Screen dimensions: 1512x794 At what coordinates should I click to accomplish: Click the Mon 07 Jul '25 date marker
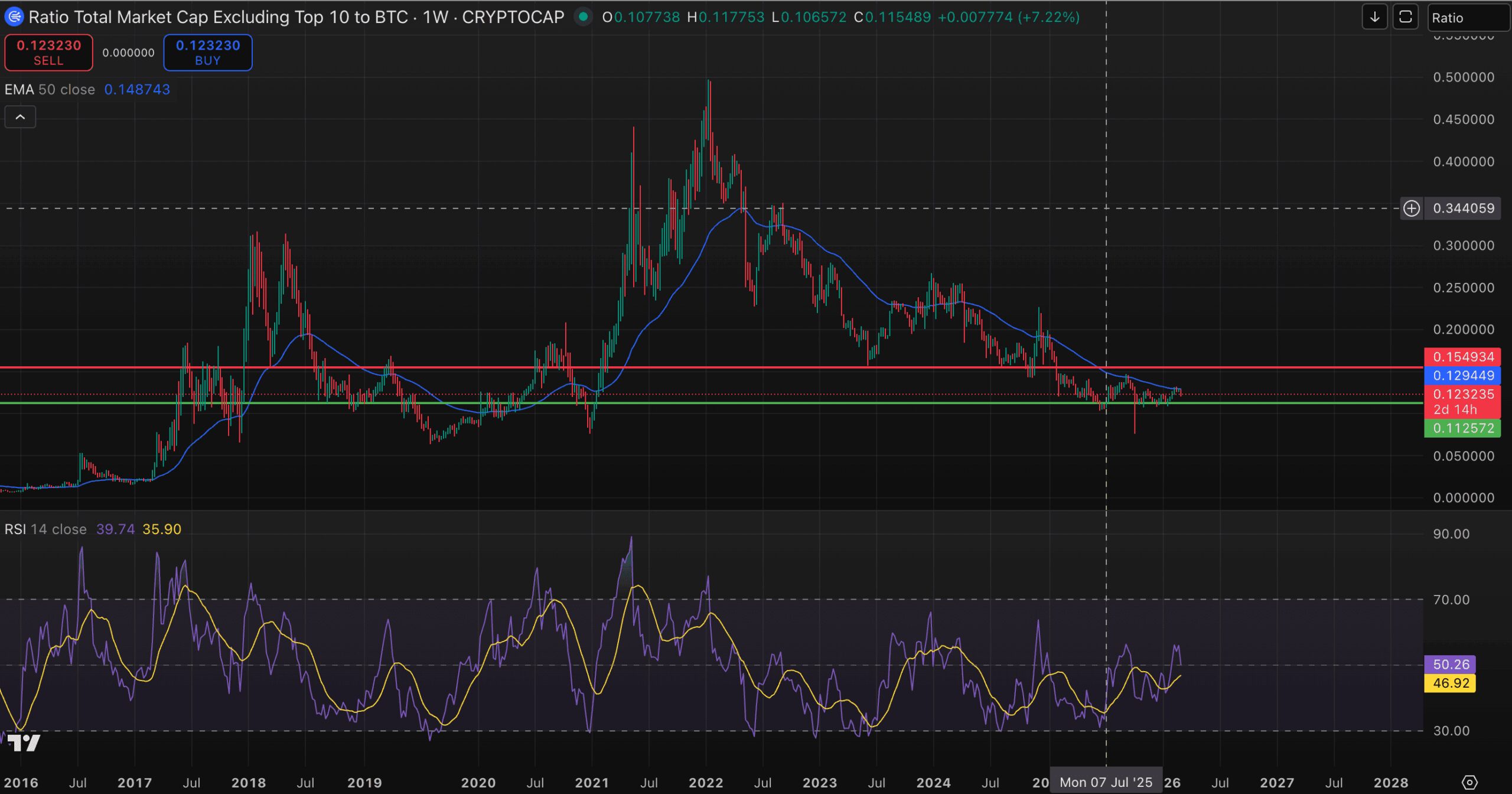pyautogui.click(x=1106, y=782)
